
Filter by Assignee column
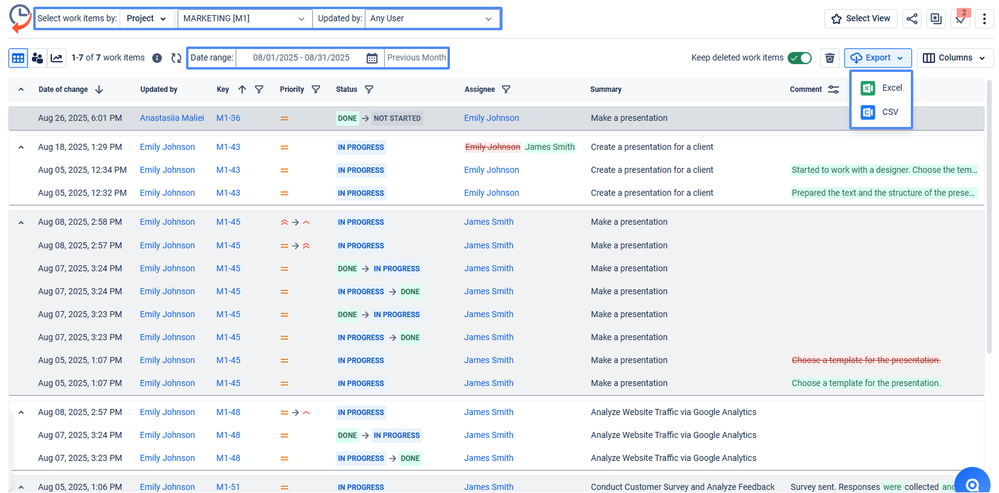(506, 90)
